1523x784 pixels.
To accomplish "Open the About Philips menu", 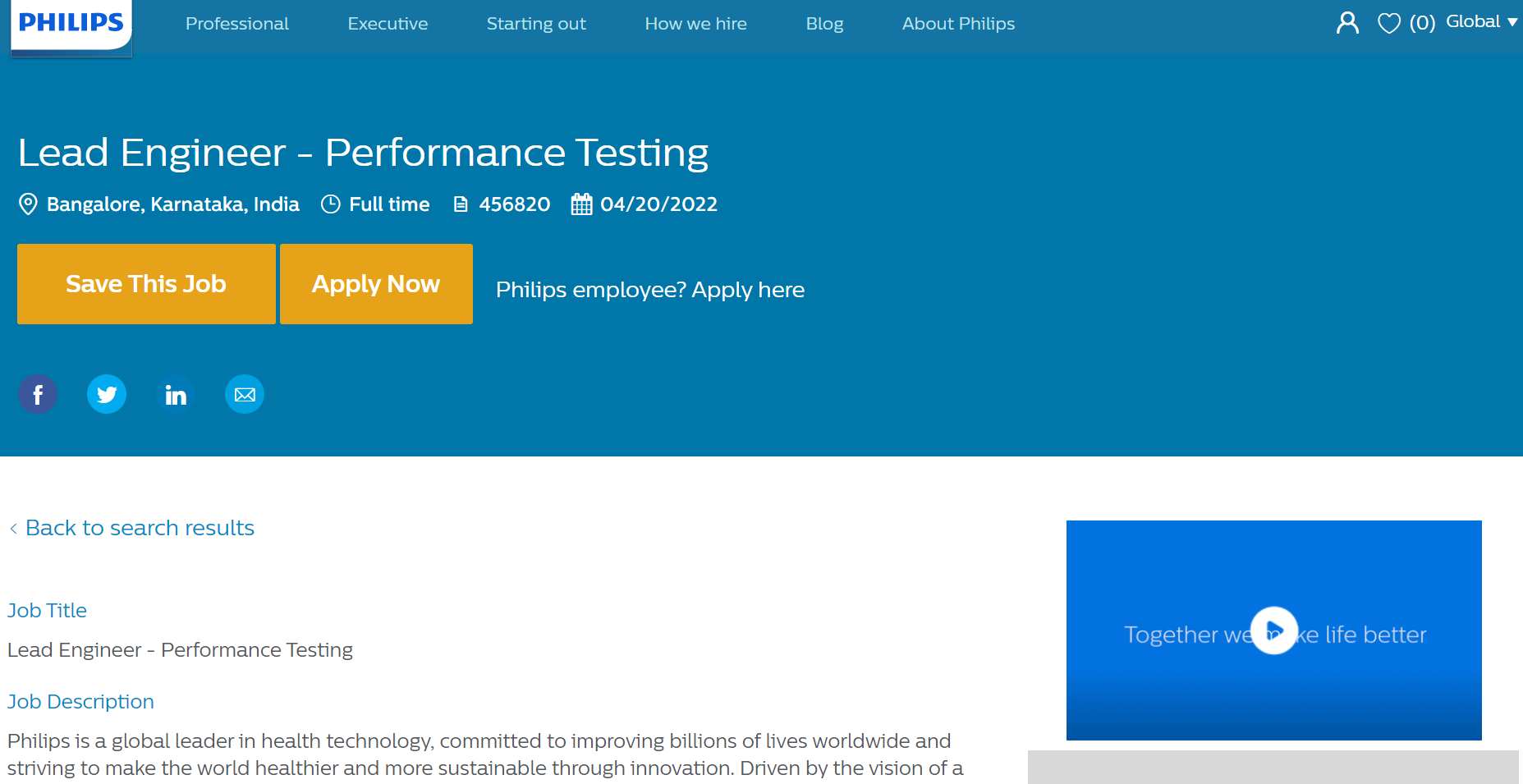I will [x=958, y=24].
